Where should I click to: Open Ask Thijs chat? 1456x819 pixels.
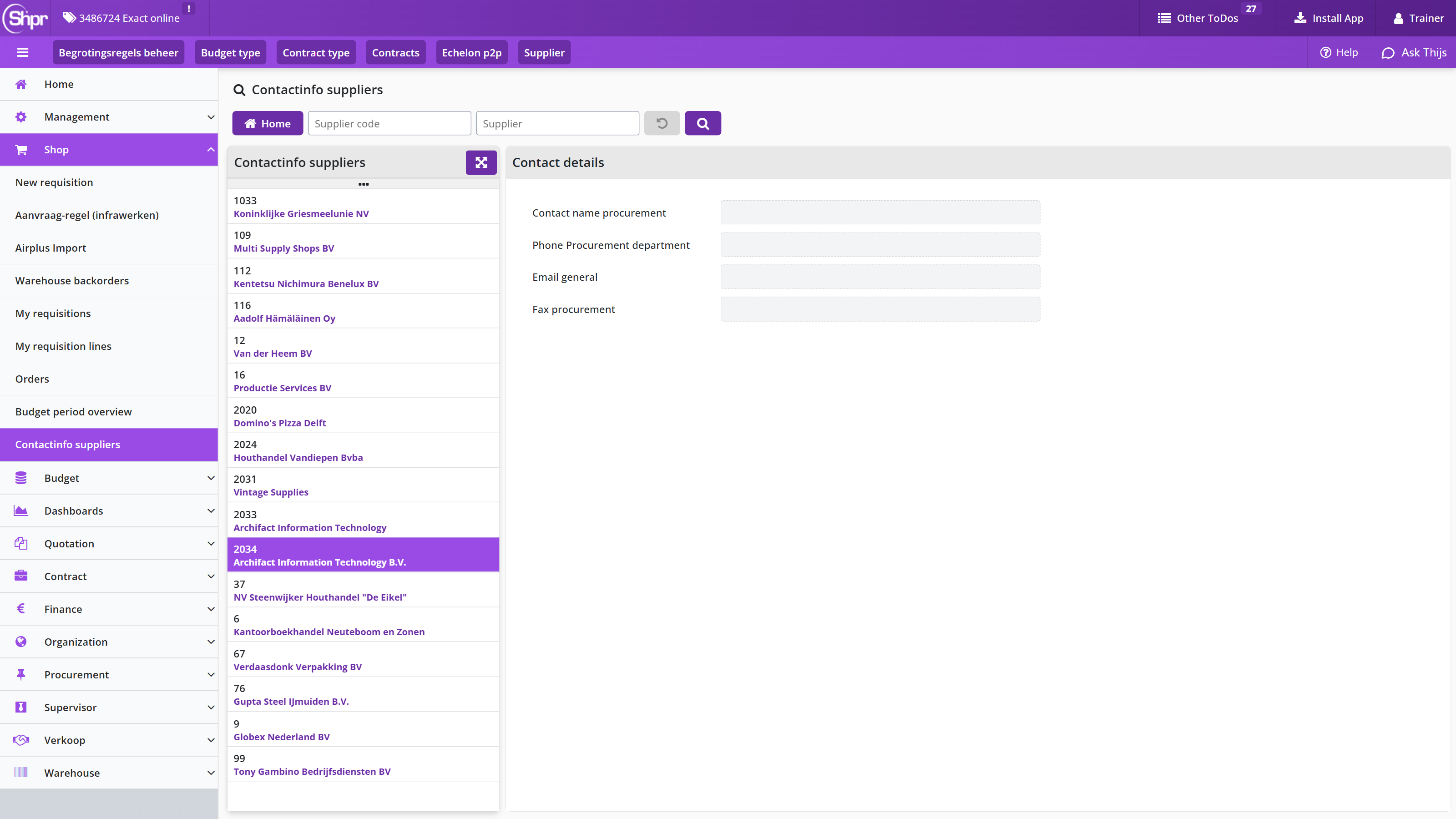1414,53
